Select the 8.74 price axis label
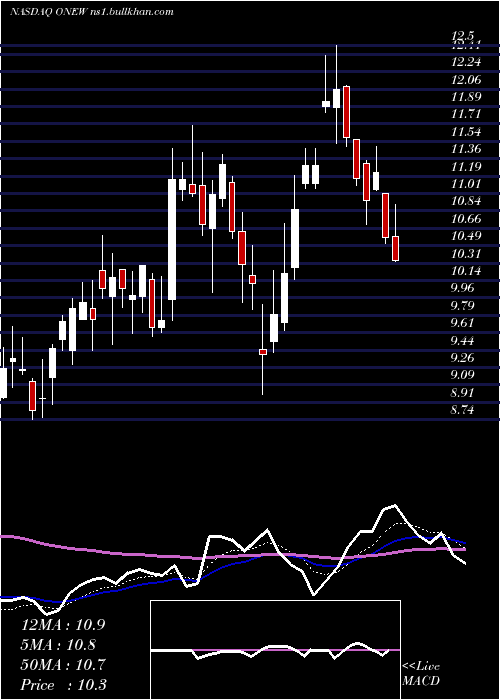Image resolution: width=500 pixels, height=700 pixels. 462,409
